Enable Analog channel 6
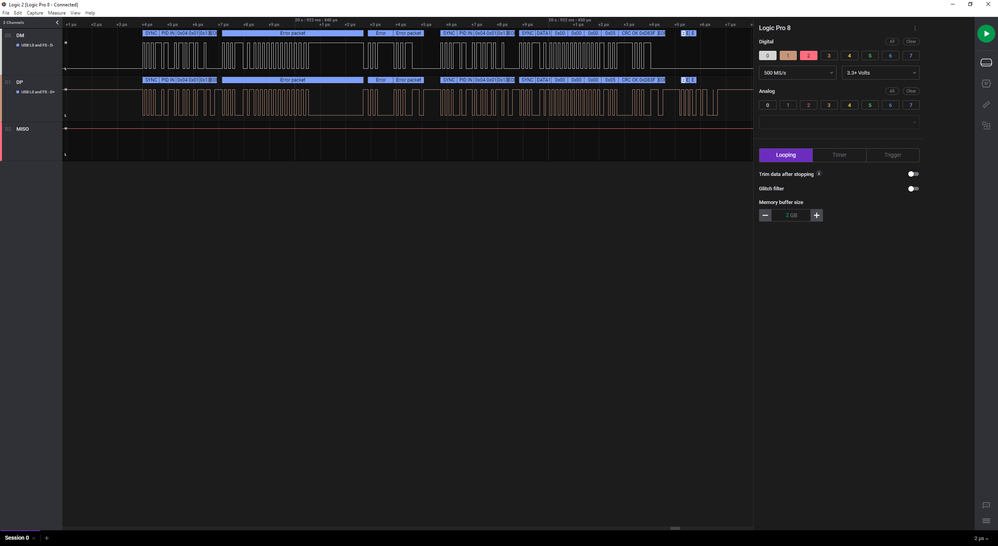Image resolution: width=998 pixels, height=546 pixels. (x=890, y=105)
